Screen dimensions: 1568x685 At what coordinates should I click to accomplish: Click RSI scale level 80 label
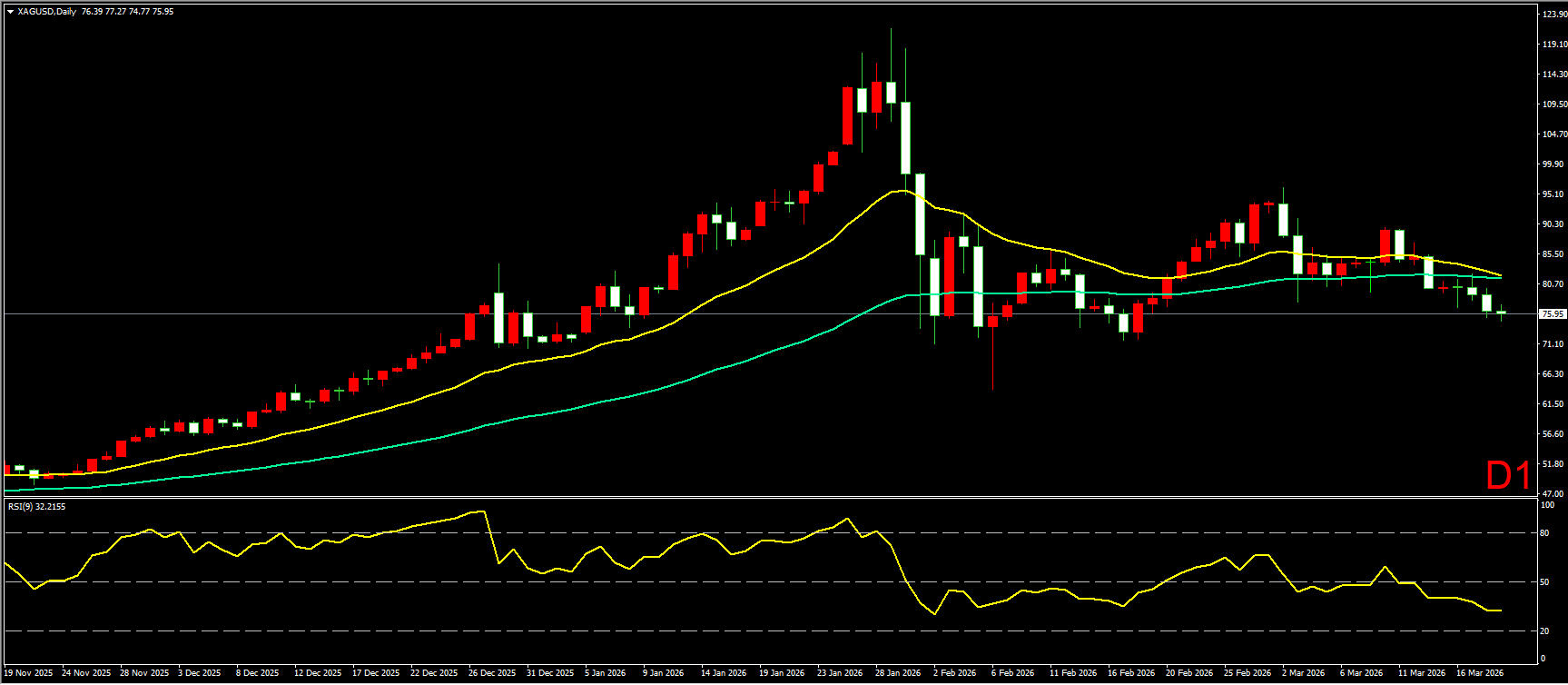click(1546, 533)
